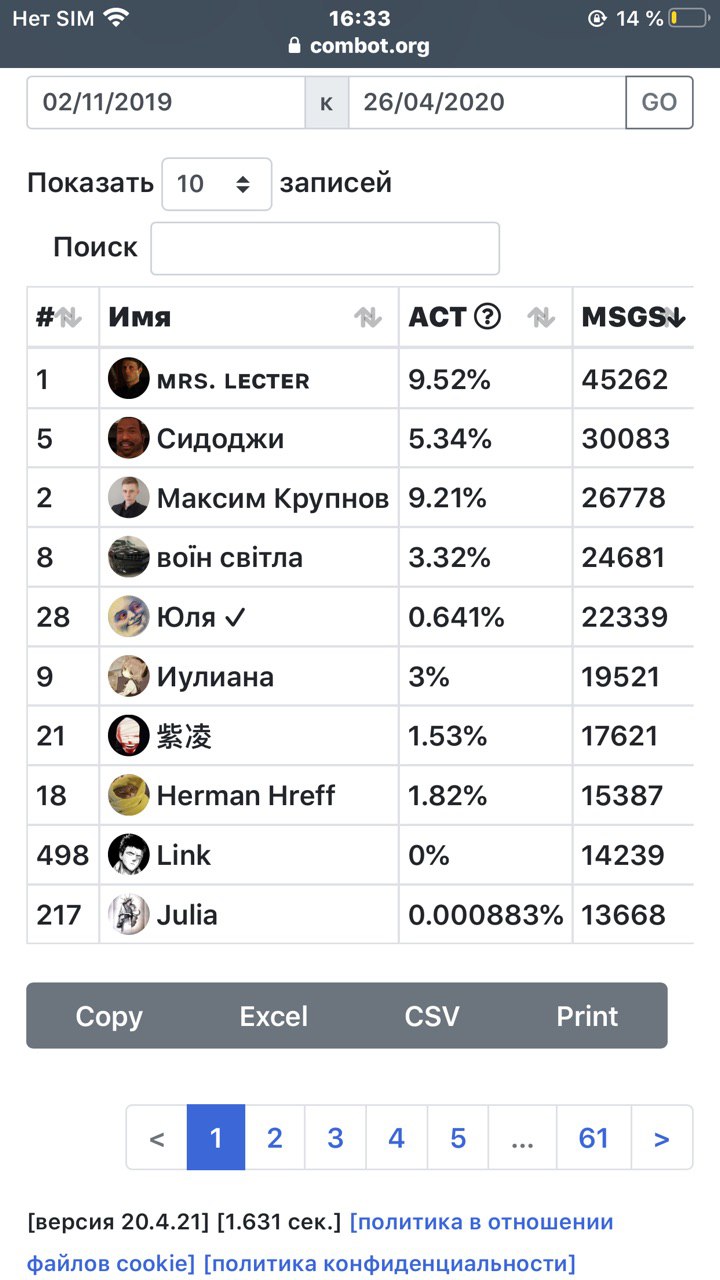Viewport: 720px width, 1280px height.
Task: Jump to last page 61
Action: 594,1138
